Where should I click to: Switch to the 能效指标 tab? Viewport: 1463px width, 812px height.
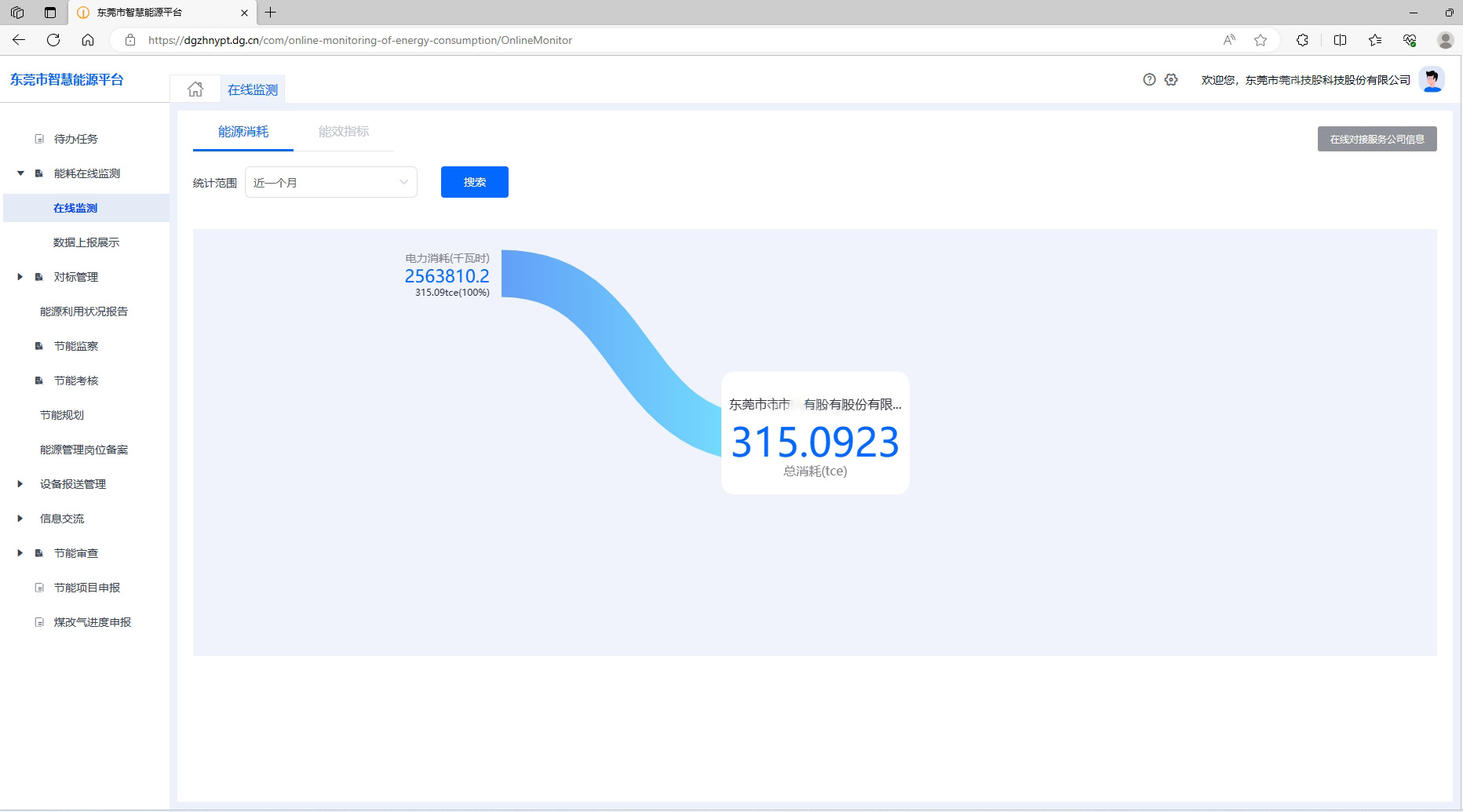(344, 132)
